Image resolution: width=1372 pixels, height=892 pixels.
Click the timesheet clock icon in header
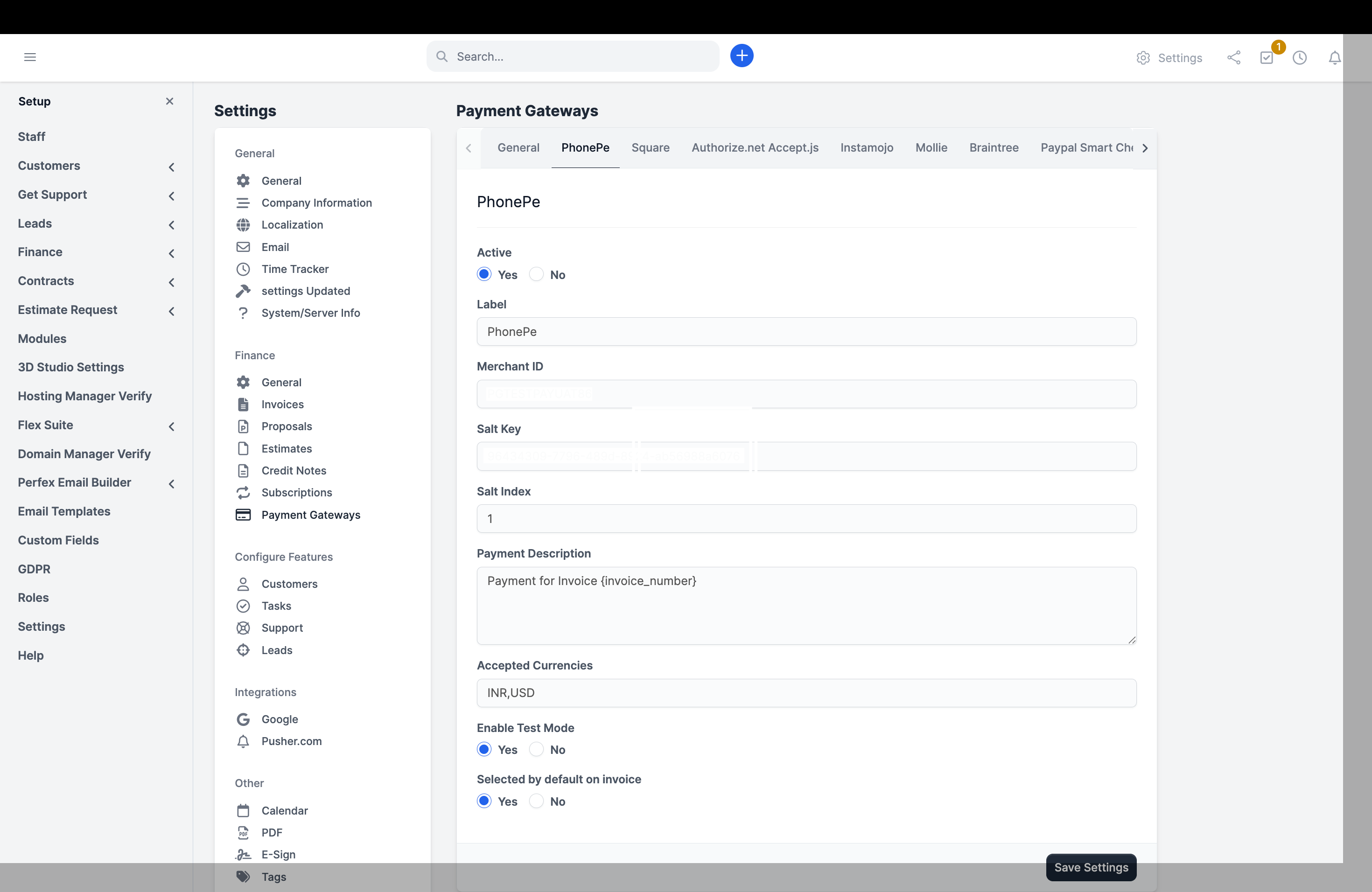point(1299,58)
